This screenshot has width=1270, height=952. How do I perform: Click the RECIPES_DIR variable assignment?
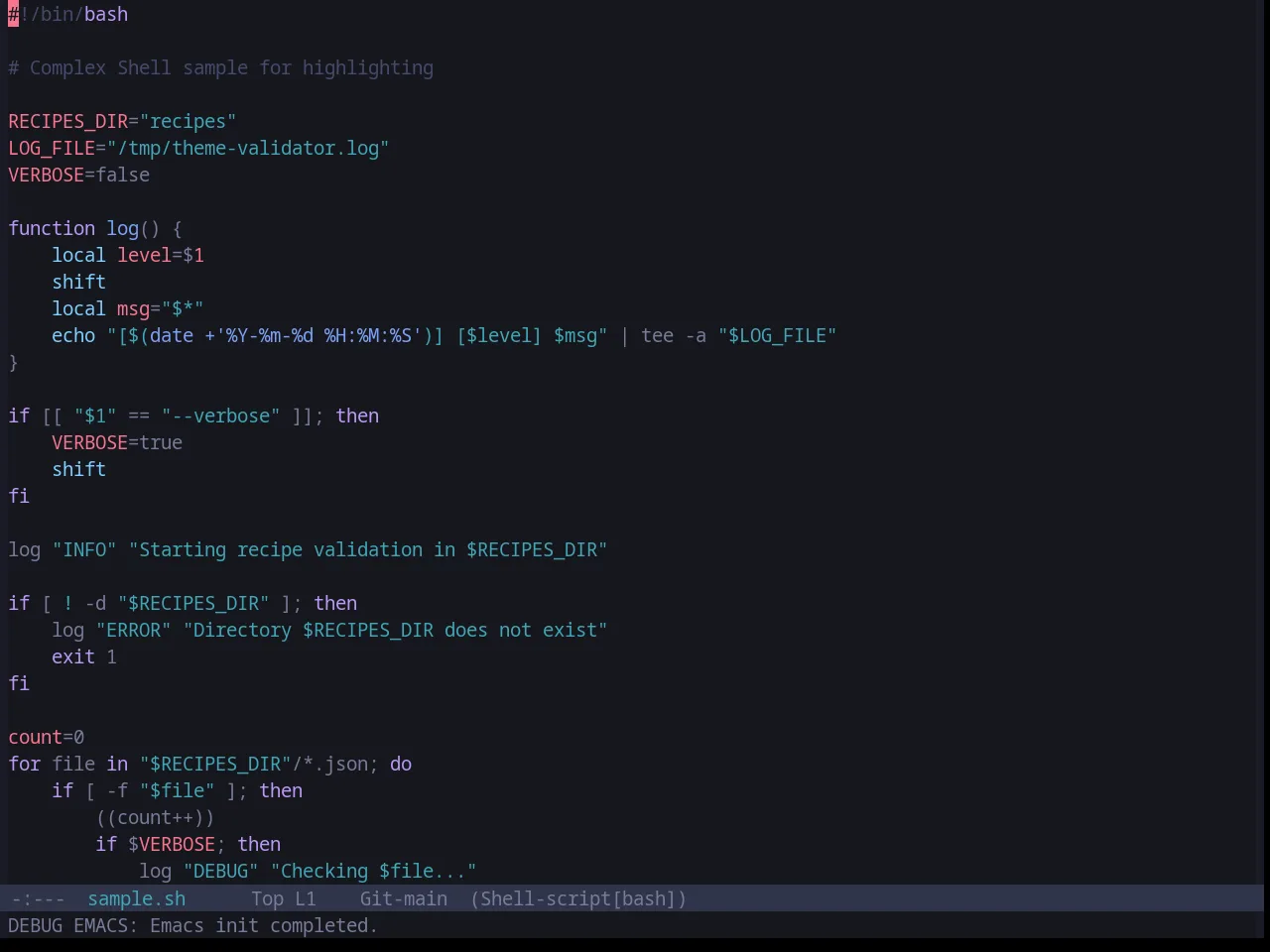coord(122,121)
